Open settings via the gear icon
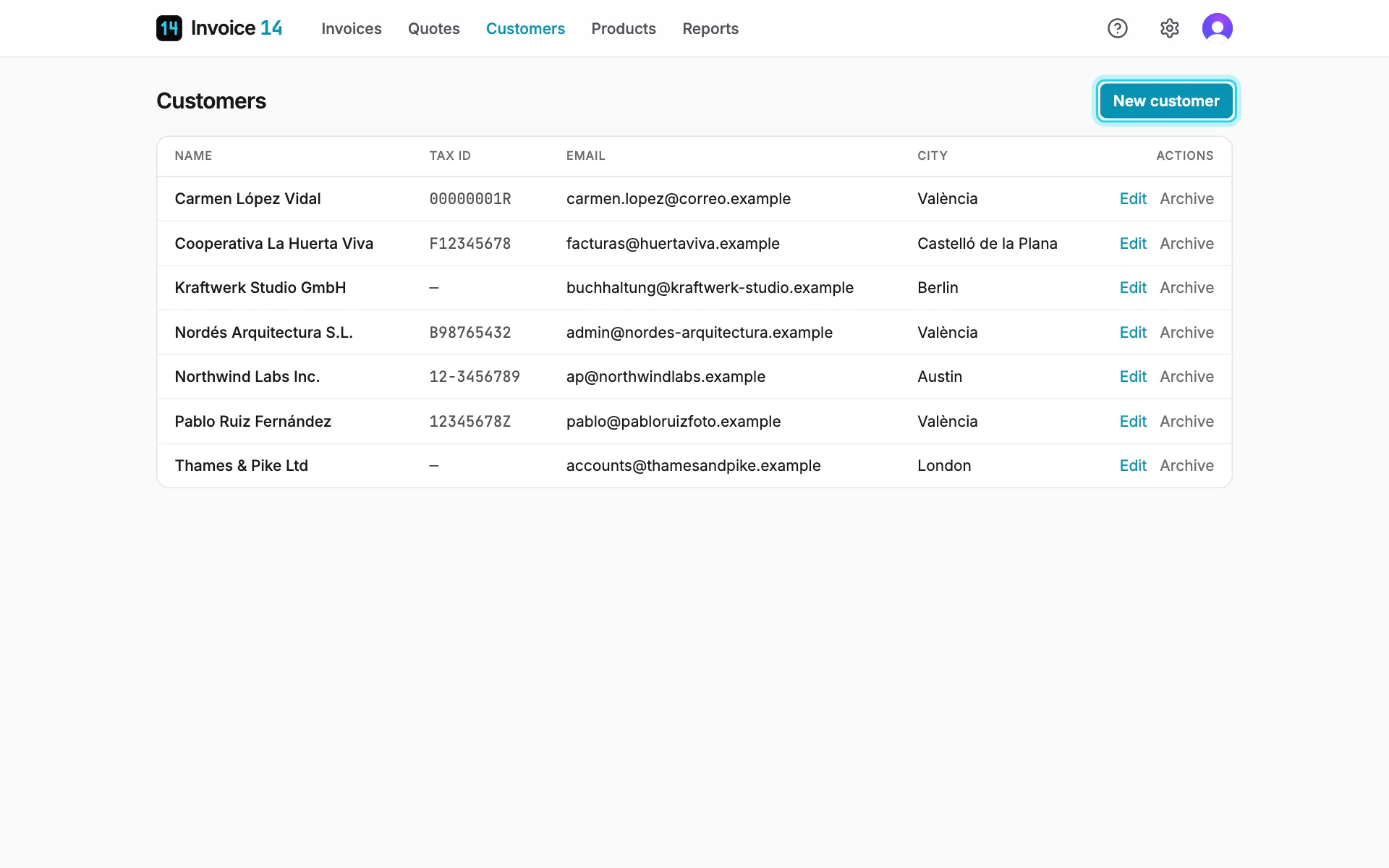This screenshot has width=1389, height=868. click(1170, 28)
